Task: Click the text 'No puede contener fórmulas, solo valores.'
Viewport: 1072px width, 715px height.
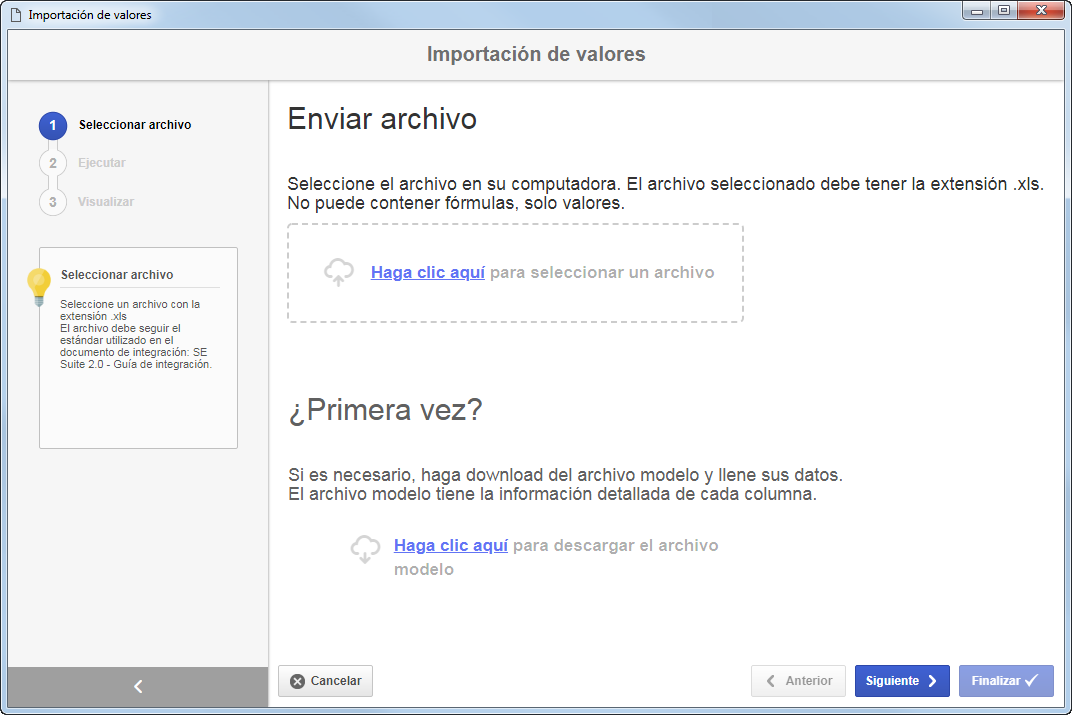Action: 456,203
